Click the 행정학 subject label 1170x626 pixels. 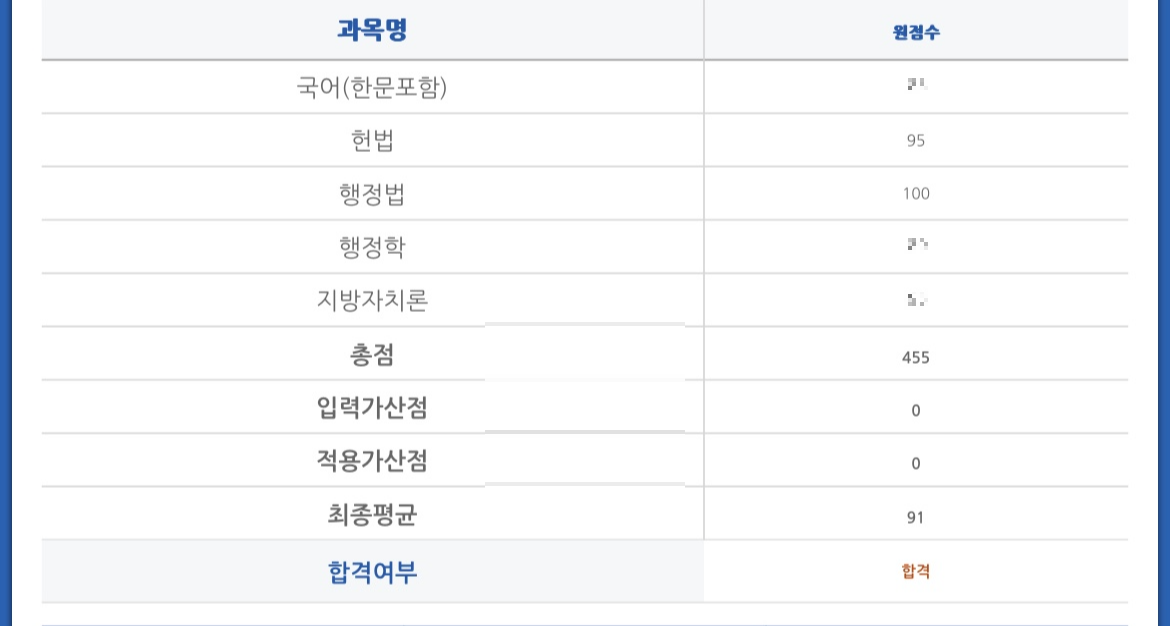pos(372,247)
